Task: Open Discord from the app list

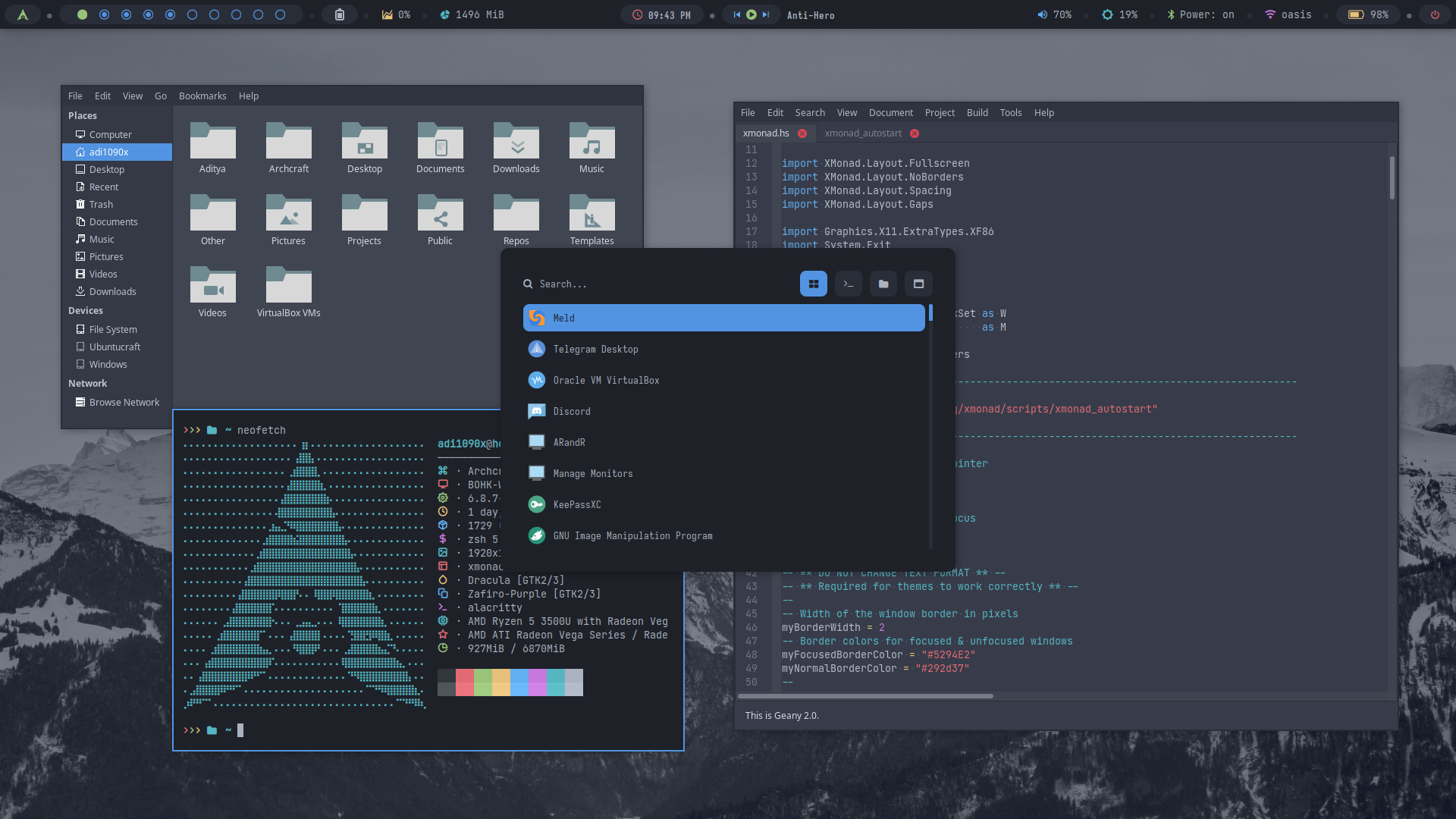Action: coord(571,411)
